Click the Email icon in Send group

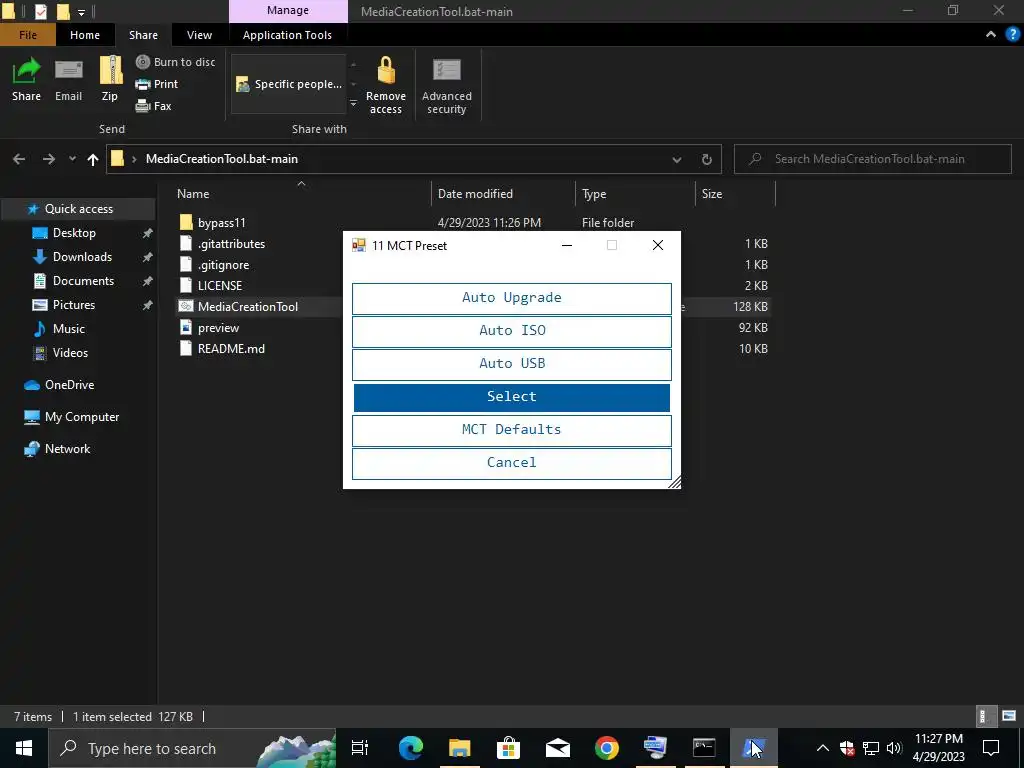coord(69,78)
